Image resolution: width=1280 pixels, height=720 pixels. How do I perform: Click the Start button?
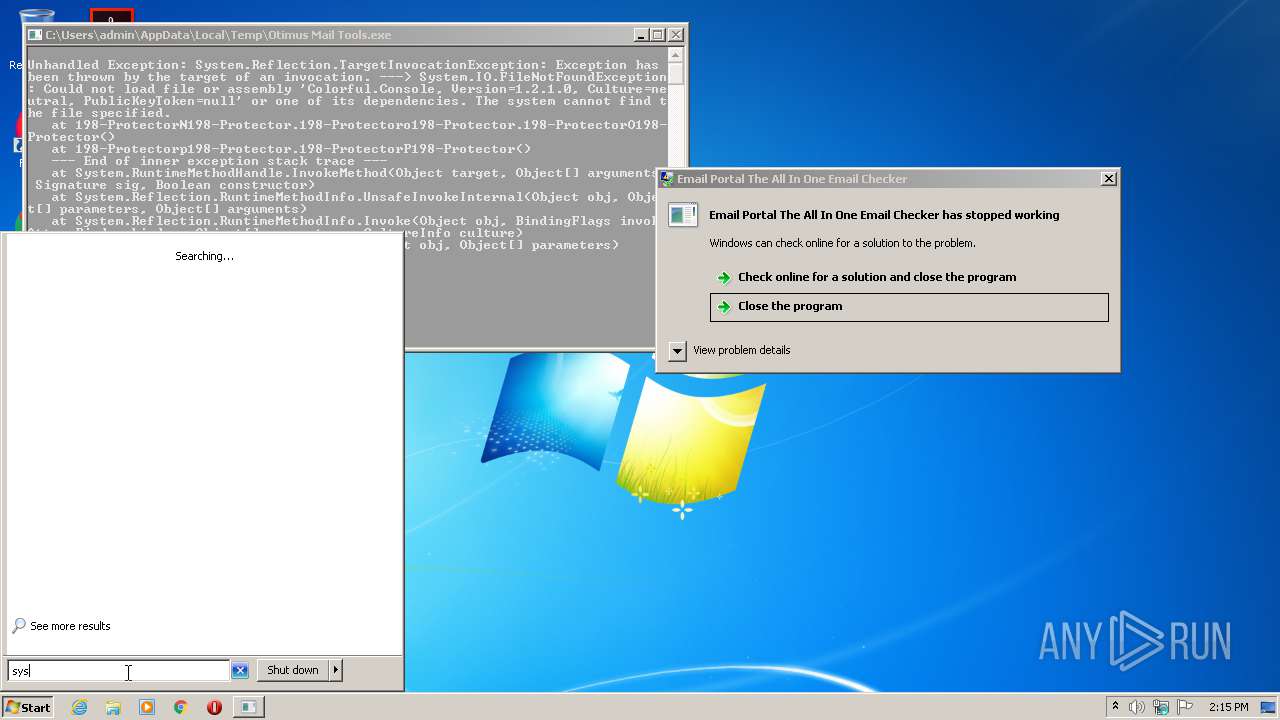pos(28,707)
